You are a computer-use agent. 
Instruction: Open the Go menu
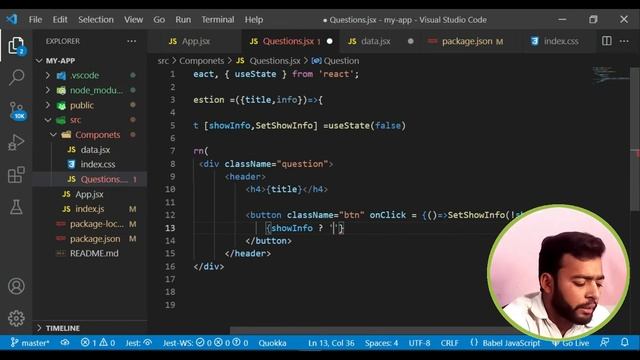pos(159,20)
